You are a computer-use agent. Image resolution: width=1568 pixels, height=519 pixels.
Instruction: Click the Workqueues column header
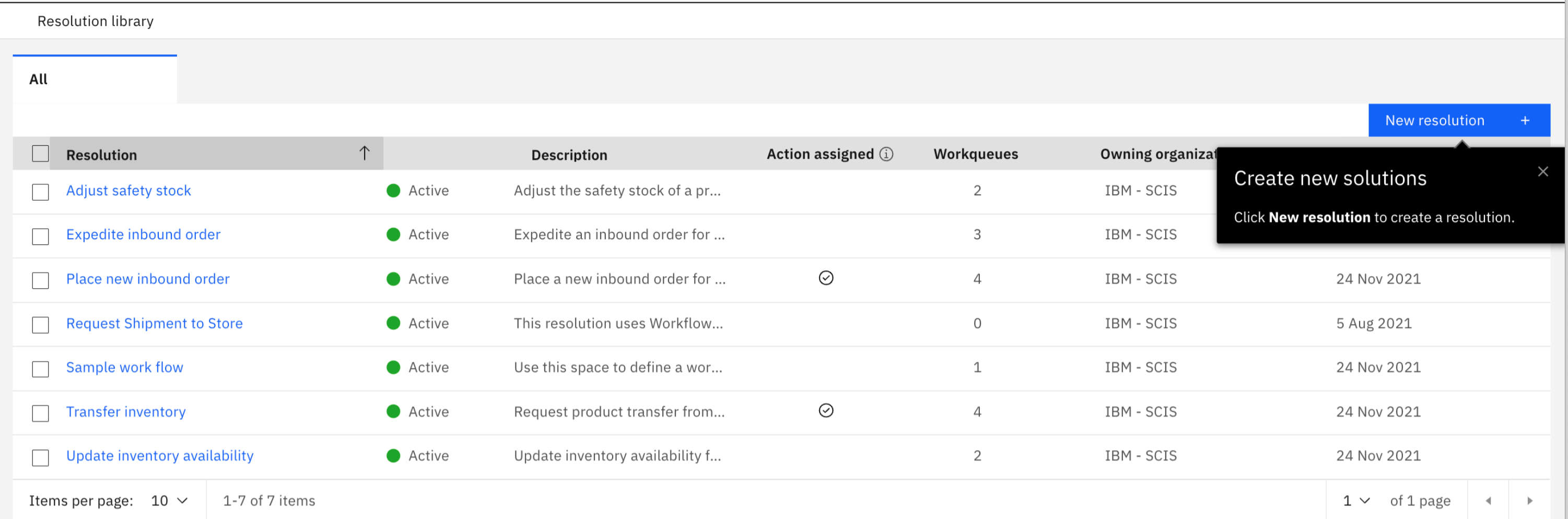click(x=975, y=154)
